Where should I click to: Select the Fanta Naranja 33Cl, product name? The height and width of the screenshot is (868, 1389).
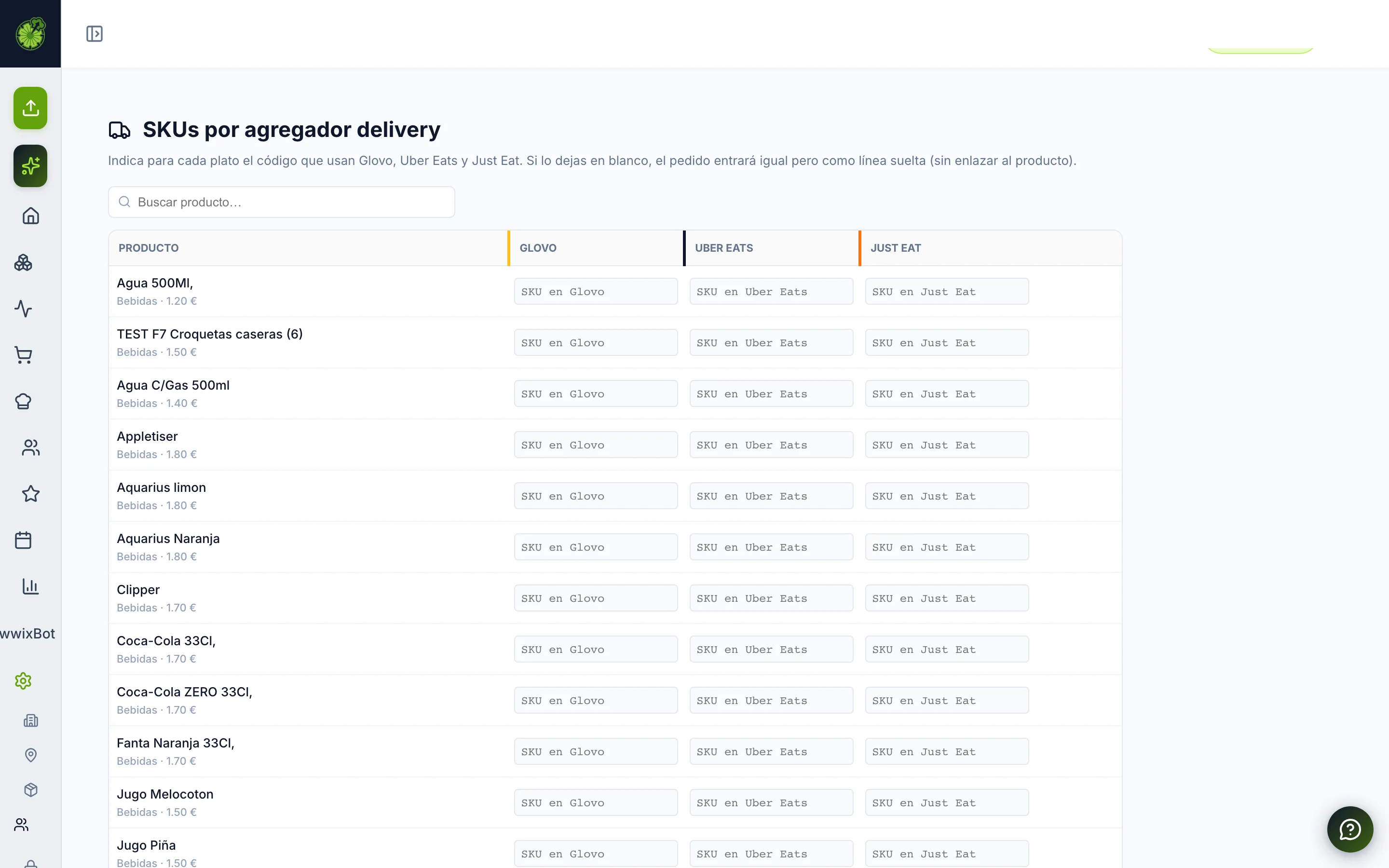pos(176,743)
